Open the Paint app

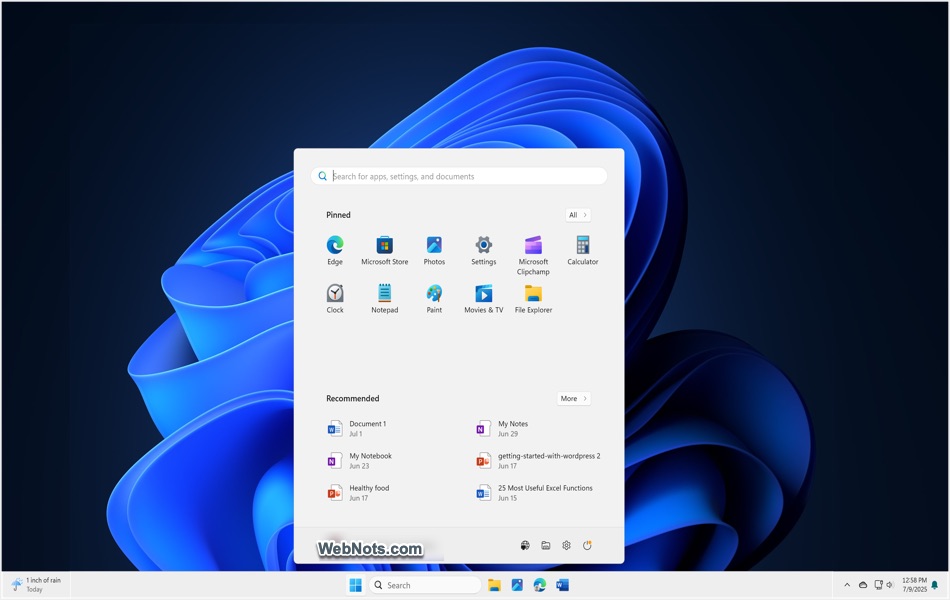tap(434, 299)
